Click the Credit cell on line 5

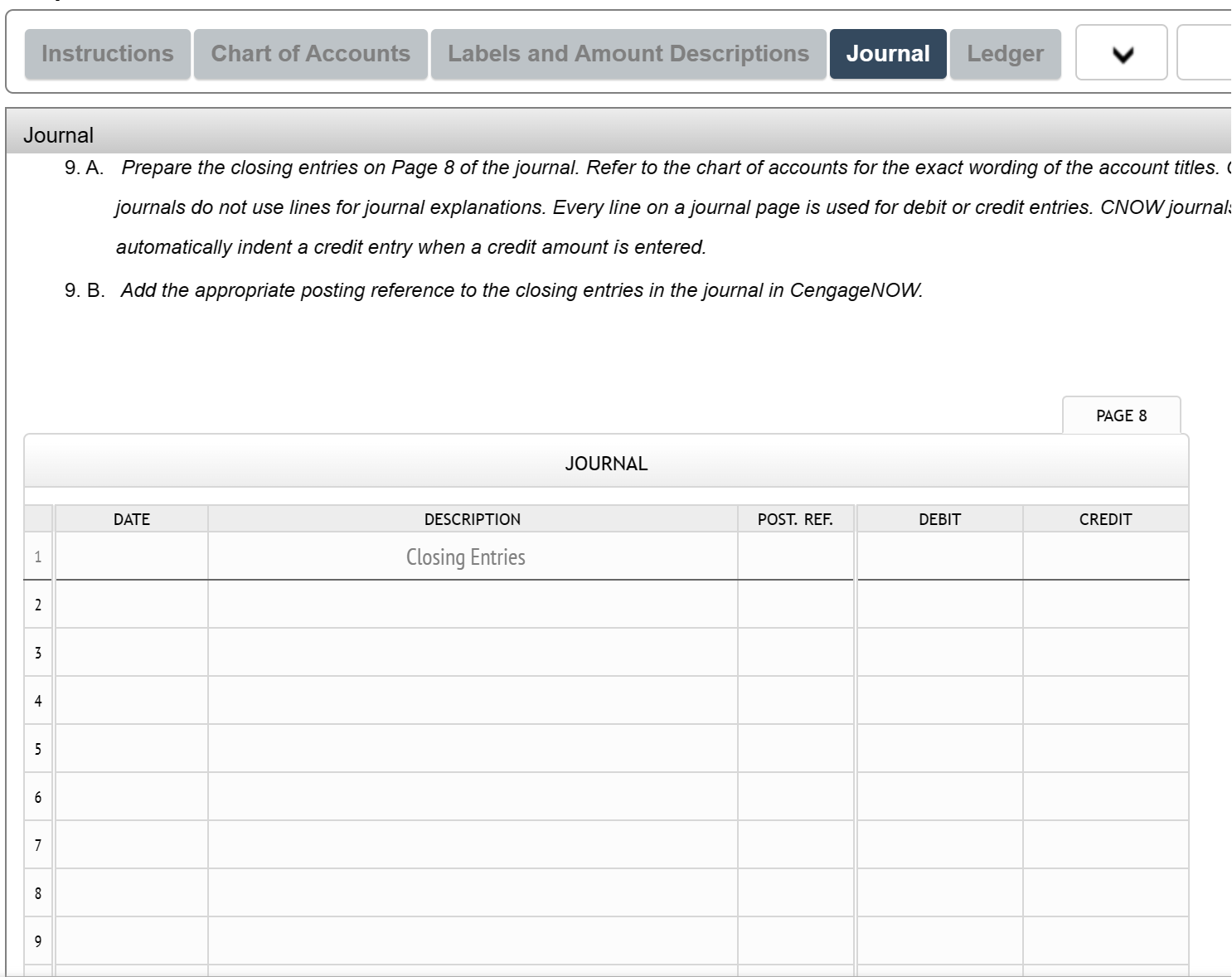click(x=1105, y=748)
